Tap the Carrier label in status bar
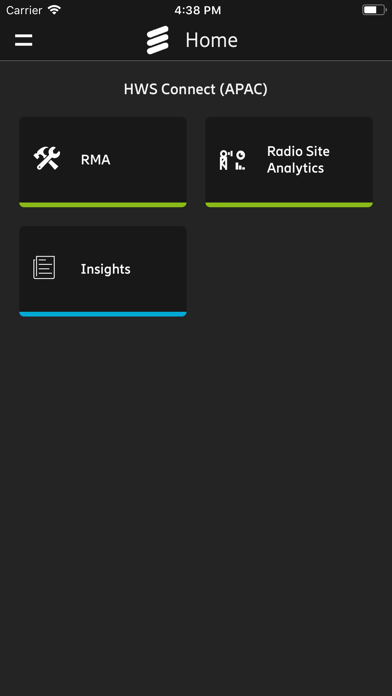The width and height of the screenshot is (392, 696). [24, 10]
